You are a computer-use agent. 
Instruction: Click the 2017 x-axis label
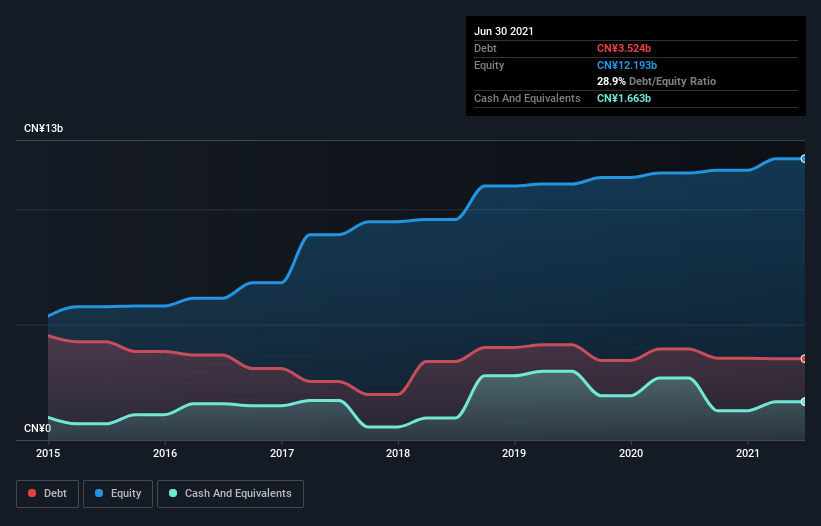point(282,453)
